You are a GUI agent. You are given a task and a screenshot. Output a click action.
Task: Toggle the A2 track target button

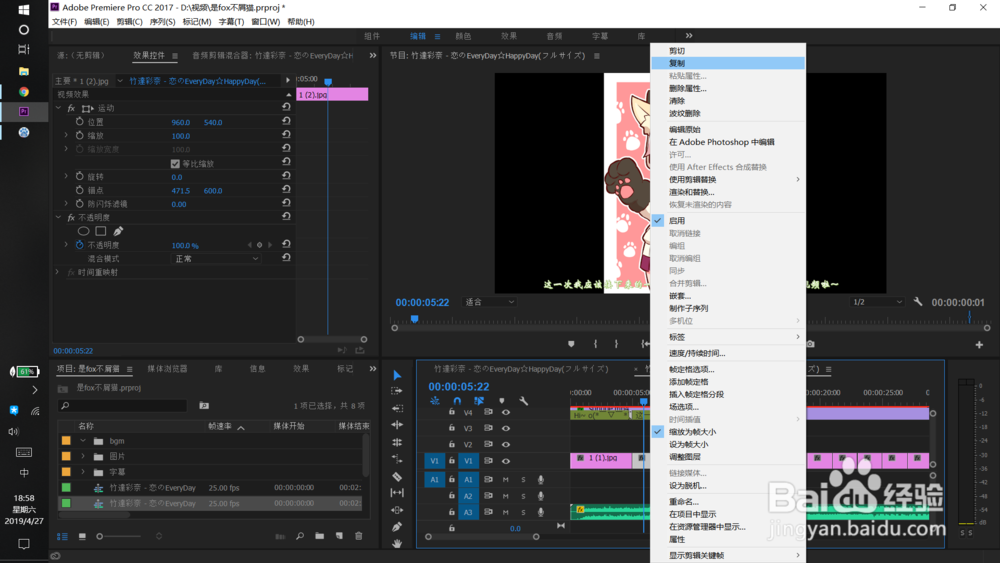468,496
